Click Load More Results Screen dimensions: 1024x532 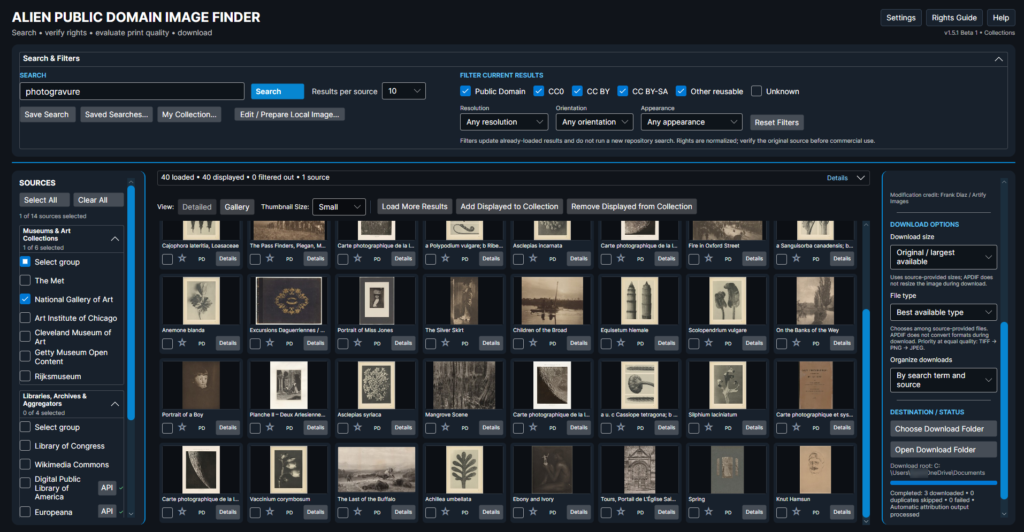tap(414, 206)
